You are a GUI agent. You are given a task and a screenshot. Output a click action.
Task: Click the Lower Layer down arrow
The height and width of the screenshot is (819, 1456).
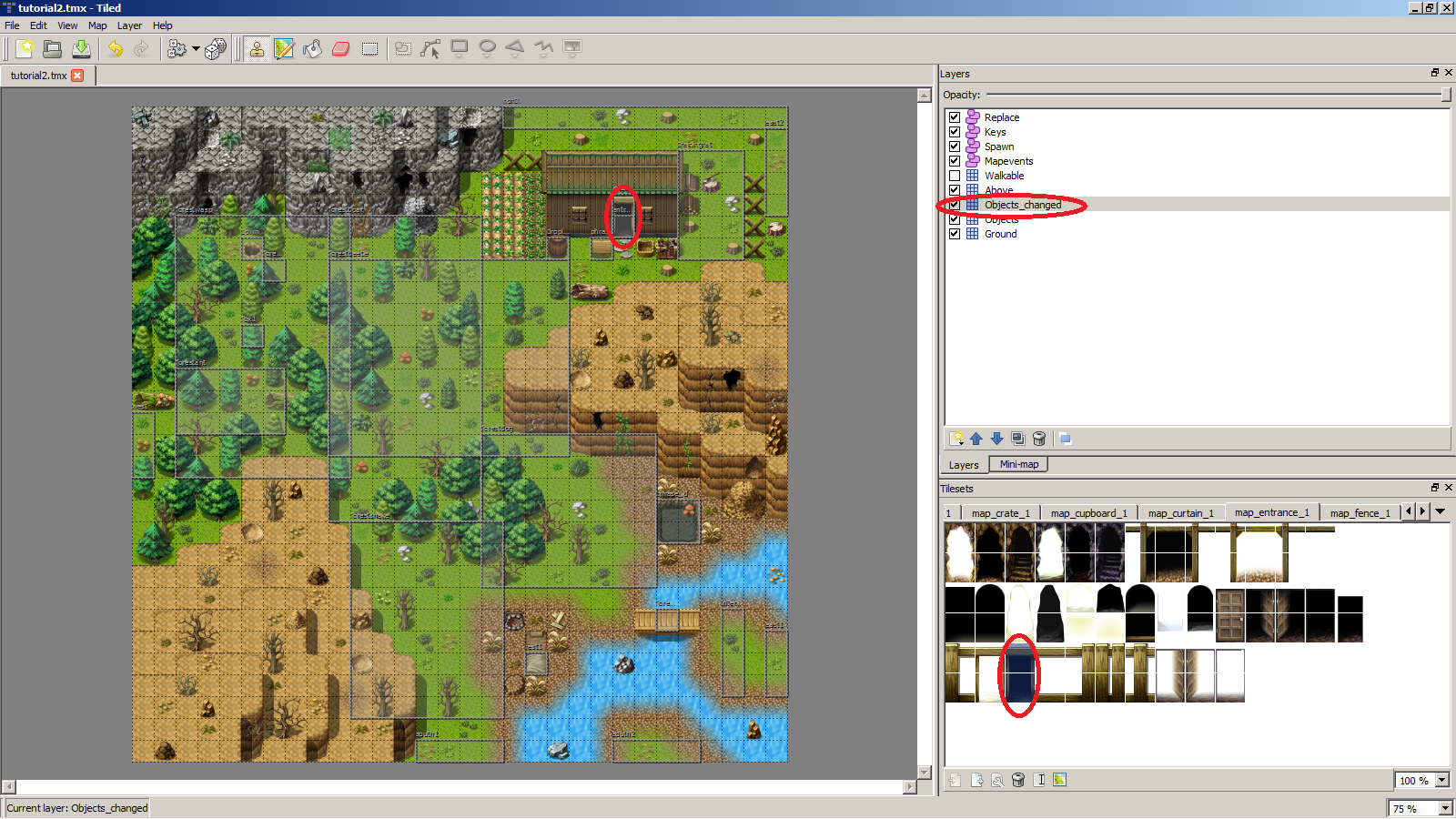[x=997, y=439]
